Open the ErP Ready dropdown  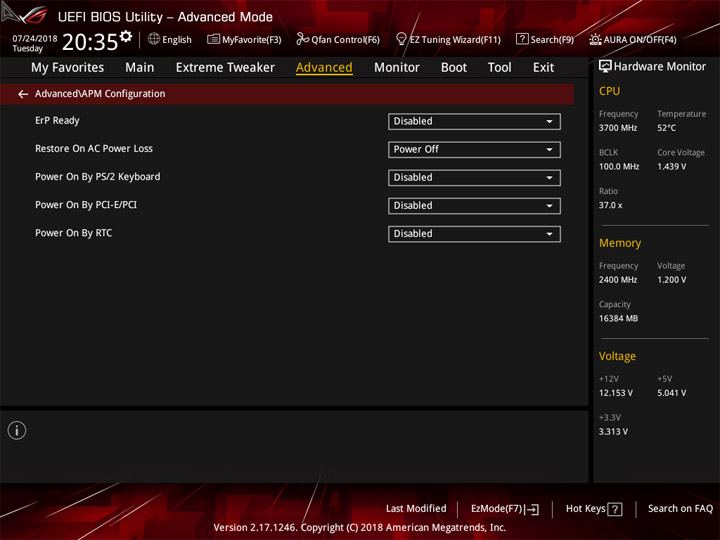pyautogui.click(x=474, y=122)
